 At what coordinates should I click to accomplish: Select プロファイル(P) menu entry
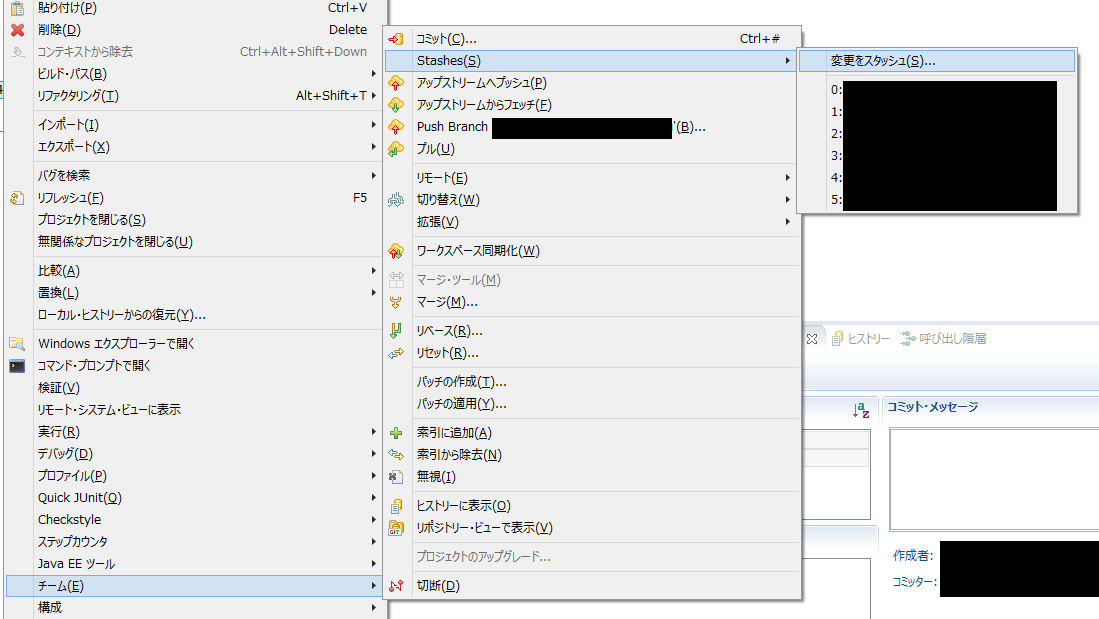tap(194, 476)
